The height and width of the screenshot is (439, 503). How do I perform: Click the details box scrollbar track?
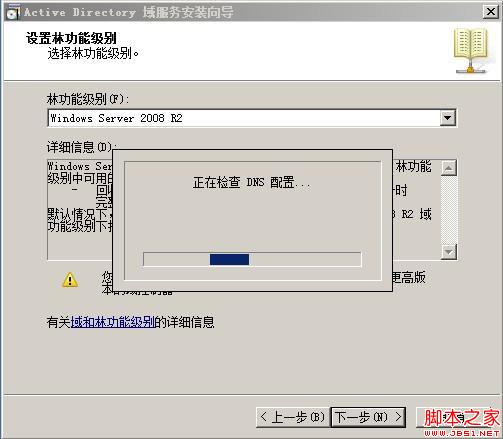point(449,210)
